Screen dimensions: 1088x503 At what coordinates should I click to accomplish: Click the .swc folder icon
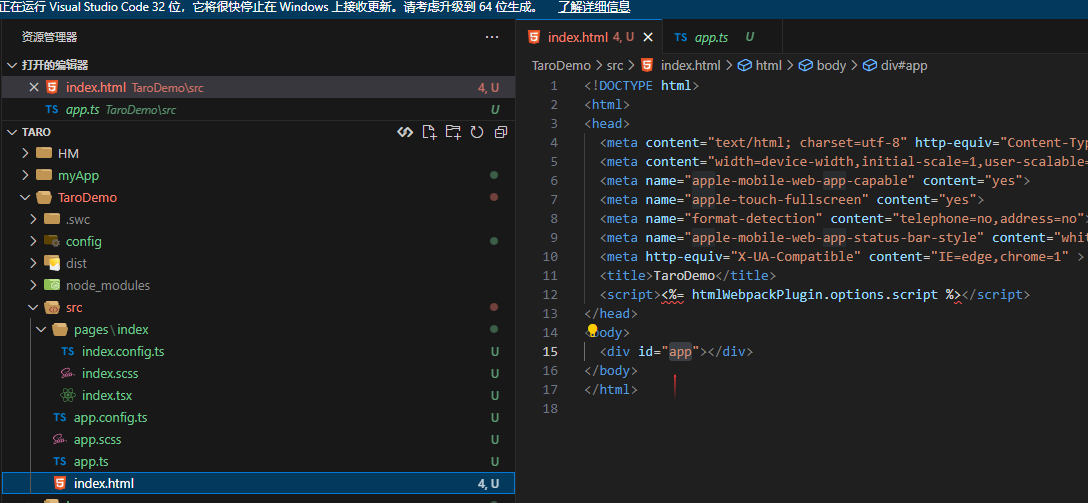point(52,219)
